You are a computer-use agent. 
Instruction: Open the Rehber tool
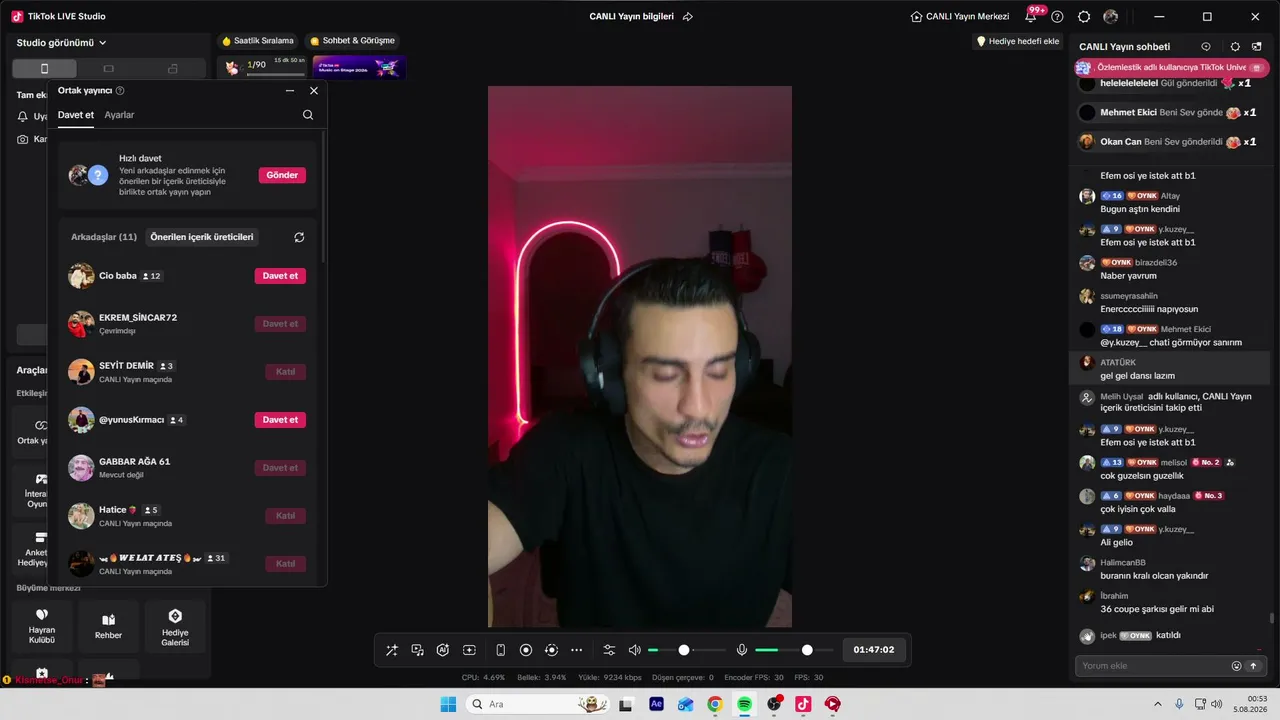(109, 626)
